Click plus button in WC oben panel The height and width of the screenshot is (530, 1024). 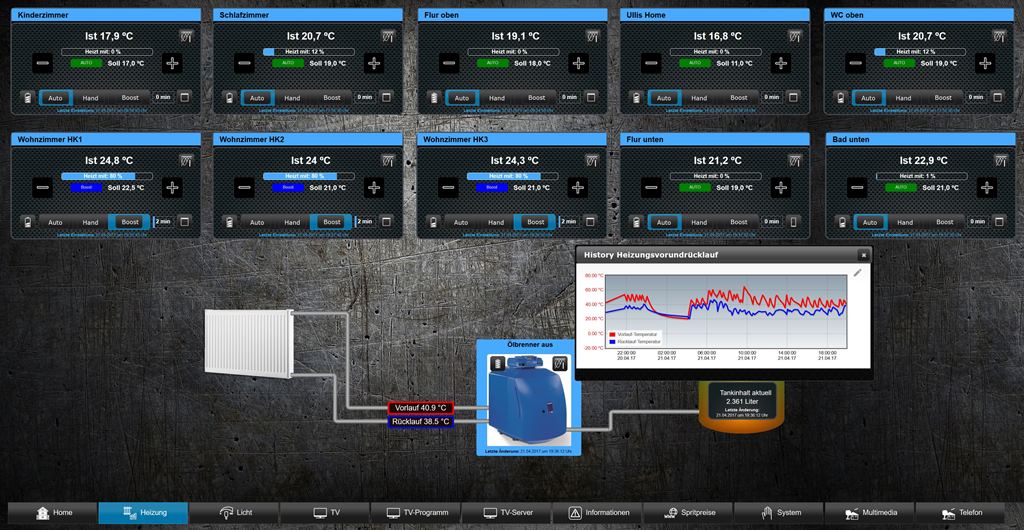click(985, 63)
